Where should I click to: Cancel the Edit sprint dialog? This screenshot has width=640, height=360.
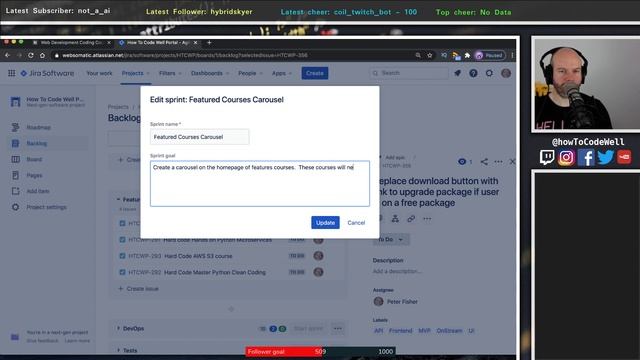(356, 222)
